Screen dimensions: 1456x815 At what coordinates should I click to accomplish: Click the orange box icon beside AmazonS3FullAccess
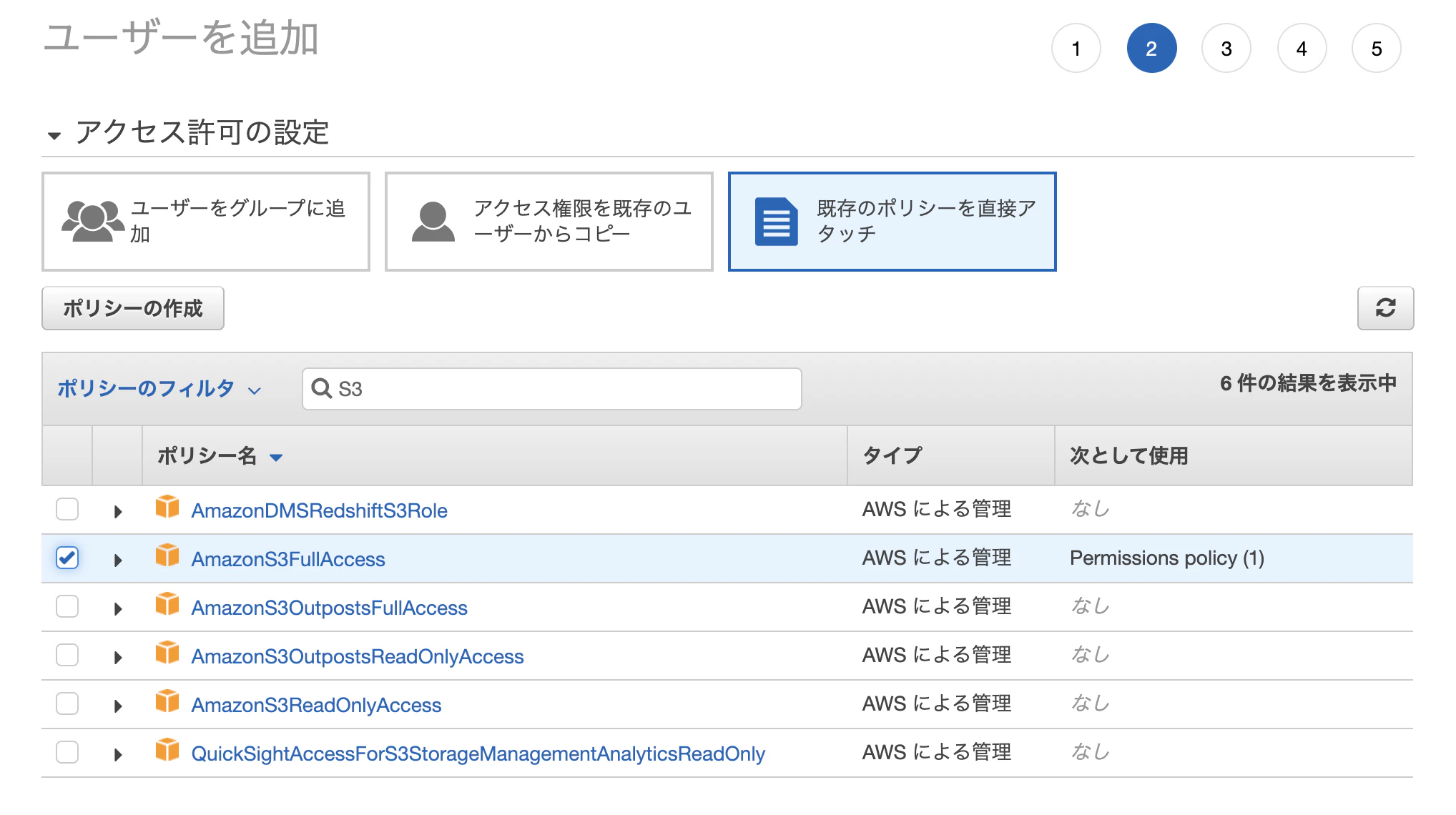point(167,555)
